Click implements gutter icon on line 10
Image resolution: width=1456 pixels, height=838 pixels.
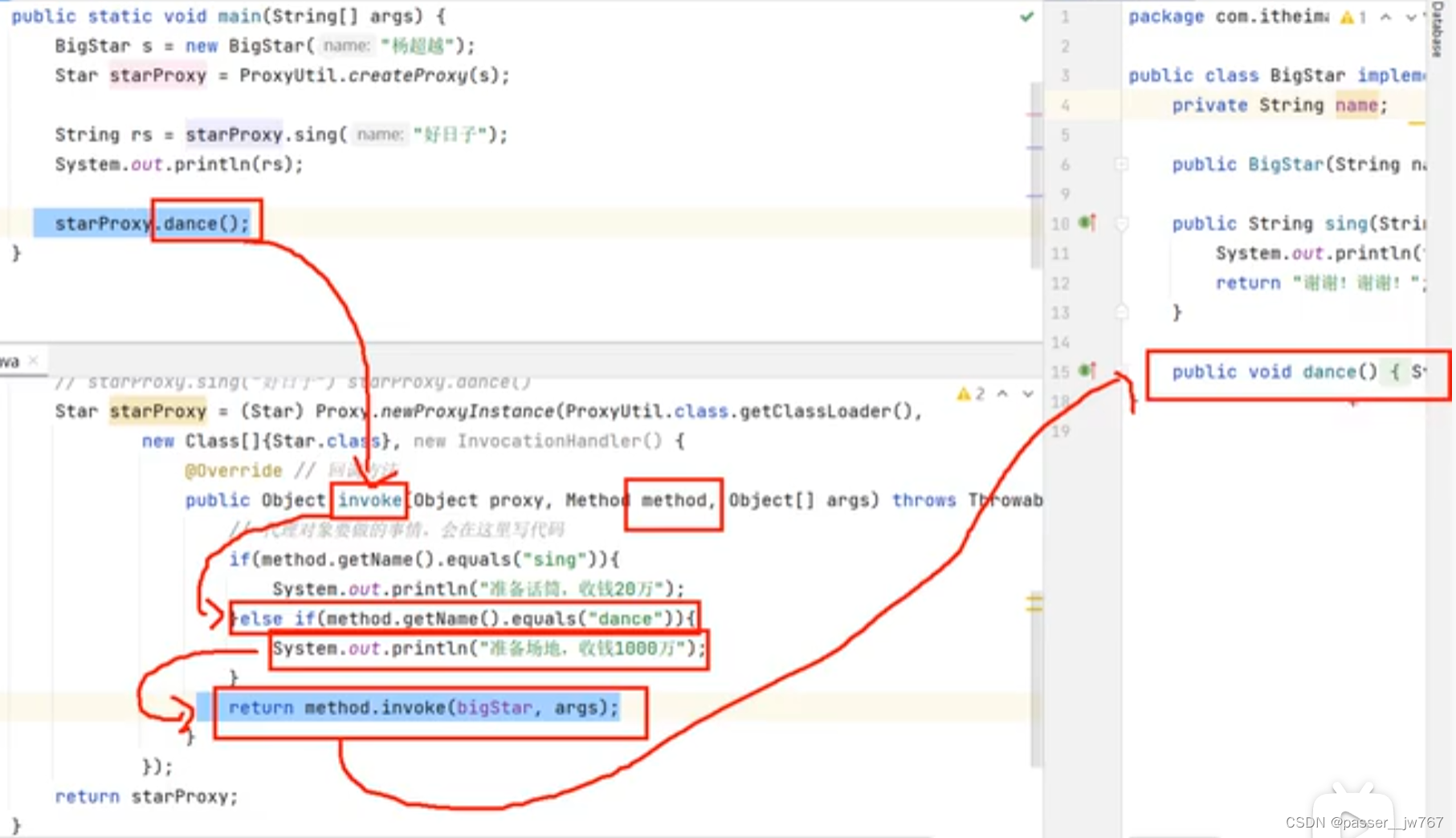pyautogui.click(x=1087, y=222)
